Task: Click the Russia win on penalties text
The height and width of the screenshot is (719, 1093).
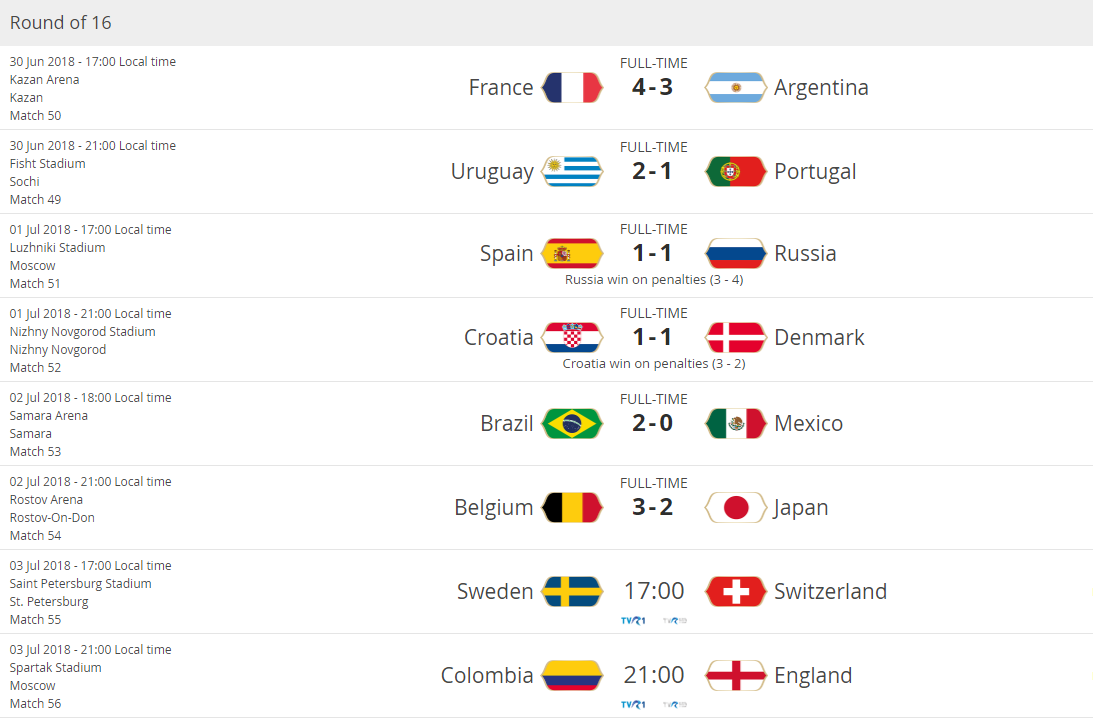Action: click(654, 280)
